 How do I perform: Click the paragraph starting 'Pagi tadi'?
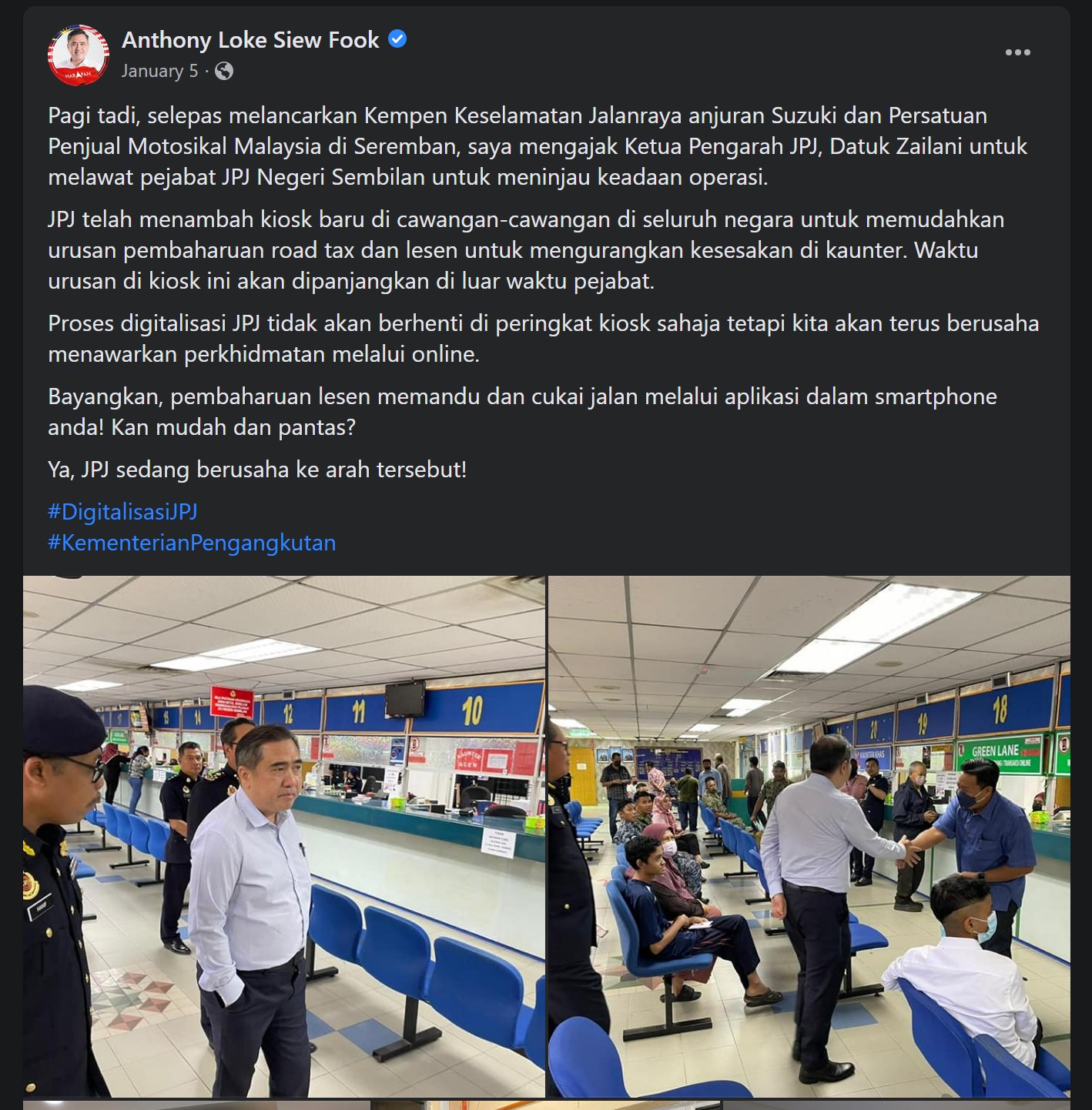pos(538,146)
